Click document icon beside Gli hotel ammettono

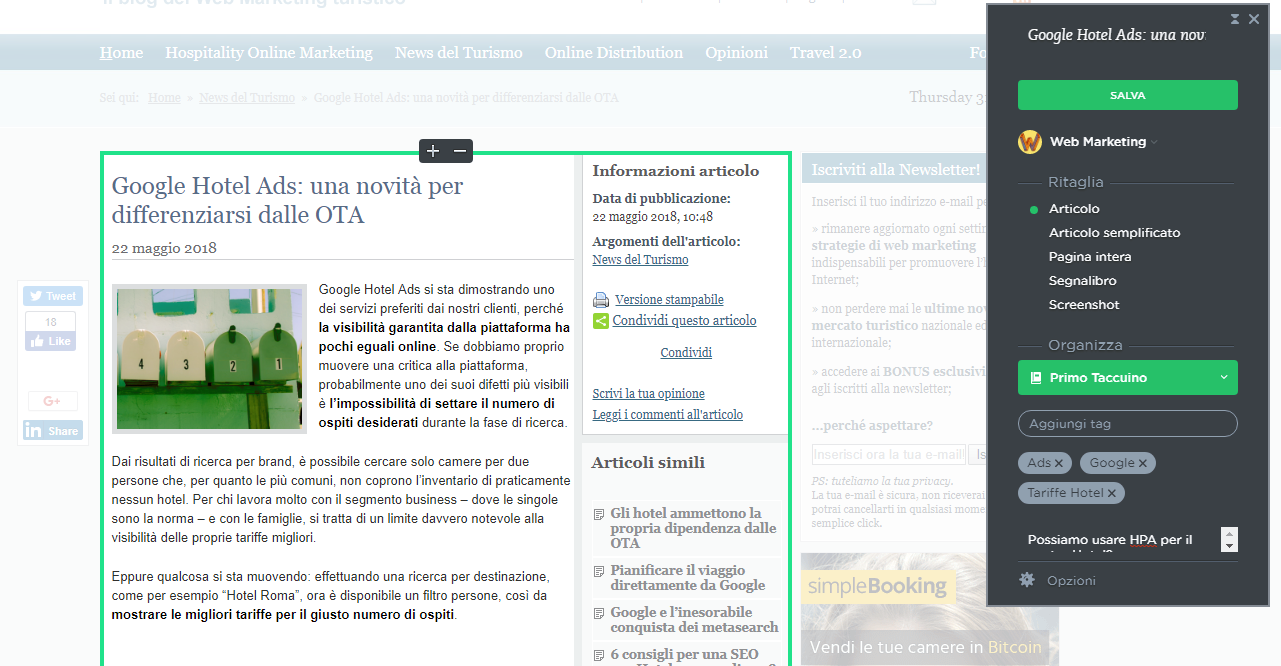[x=600, y=514]
